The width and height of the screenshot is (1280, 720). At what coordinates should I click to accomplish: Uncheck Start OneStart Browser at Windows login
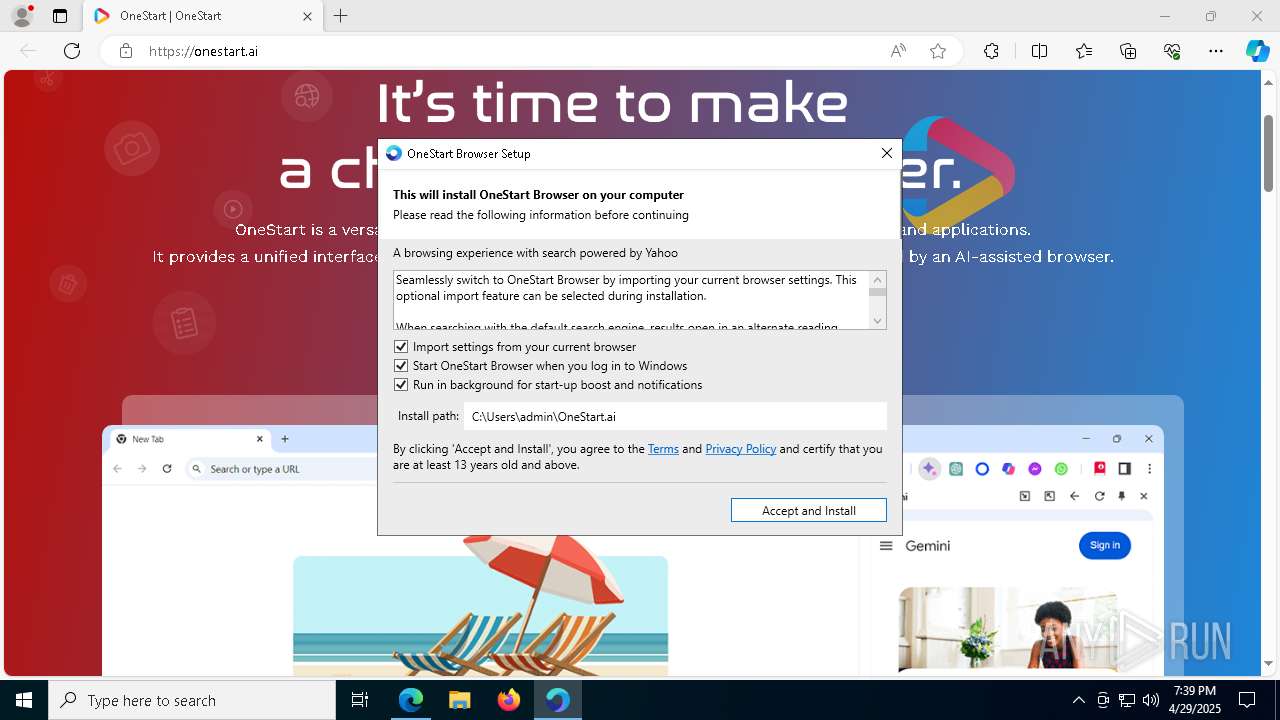401,366
